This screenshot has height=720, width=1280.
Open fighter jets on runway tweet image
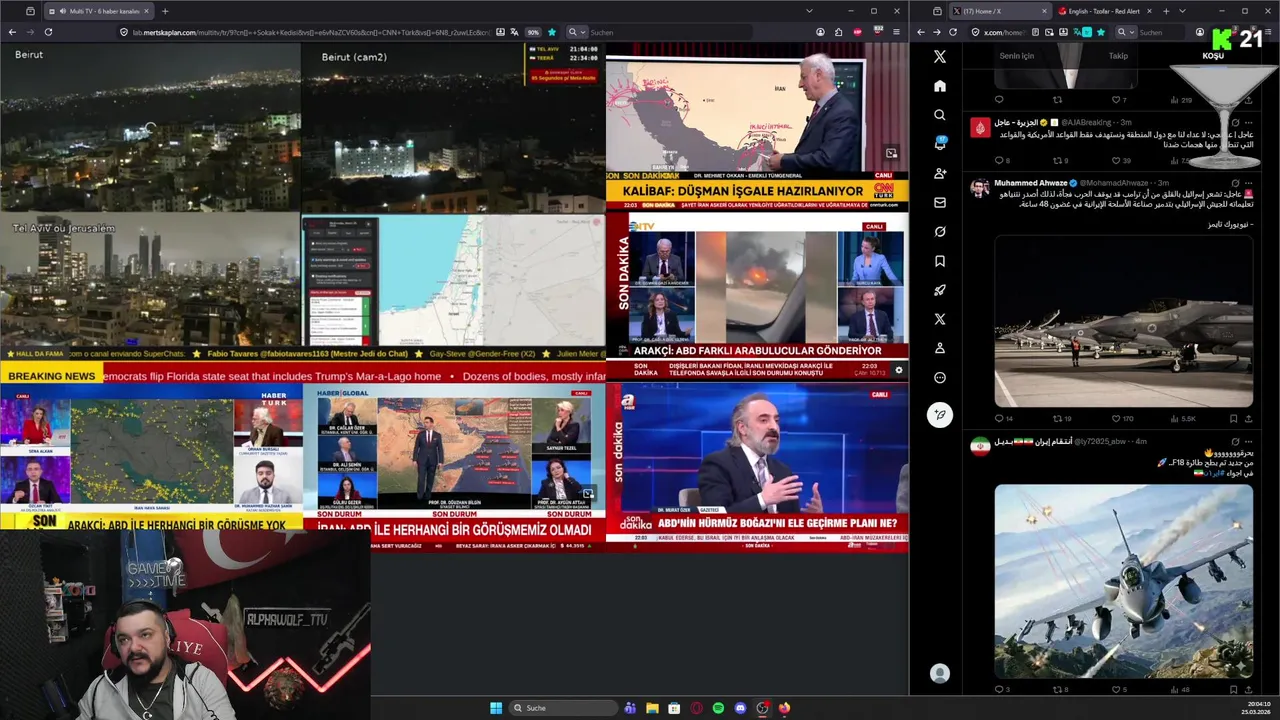click(1123, 321)
